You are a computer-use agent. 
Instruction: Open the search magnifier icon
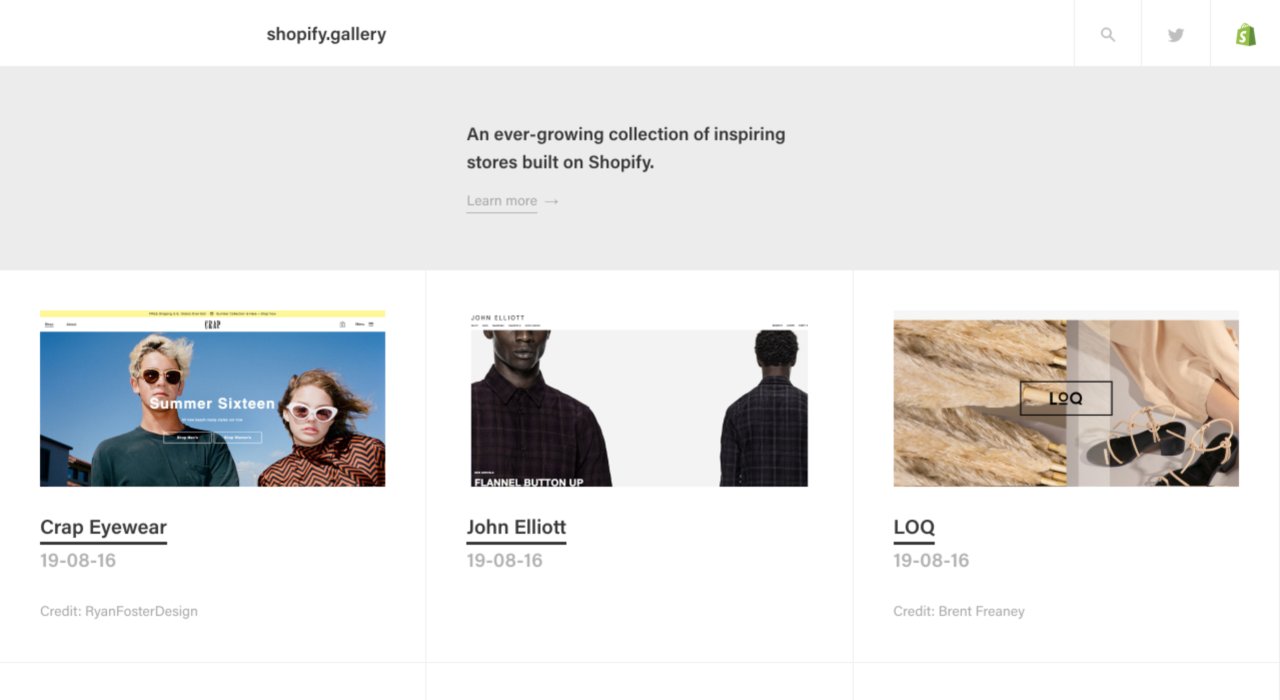(1107, 34)
